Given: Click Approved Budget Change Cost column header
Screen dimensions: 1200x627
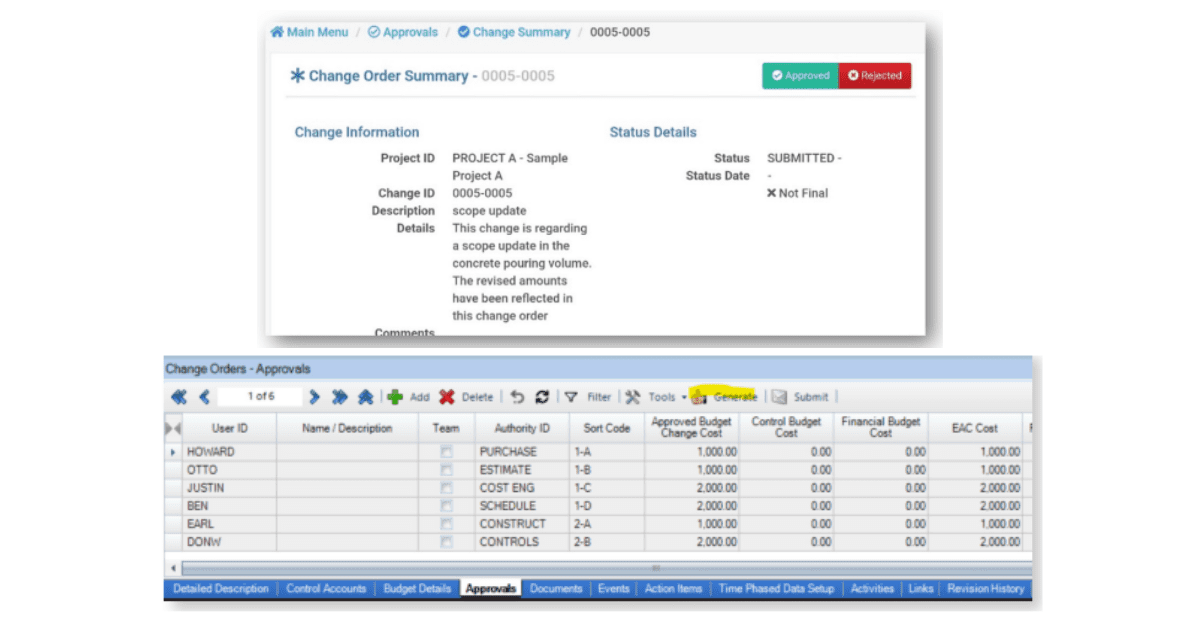Looking at the screenshot, I should pyautogui.click(x=692, y=428).
